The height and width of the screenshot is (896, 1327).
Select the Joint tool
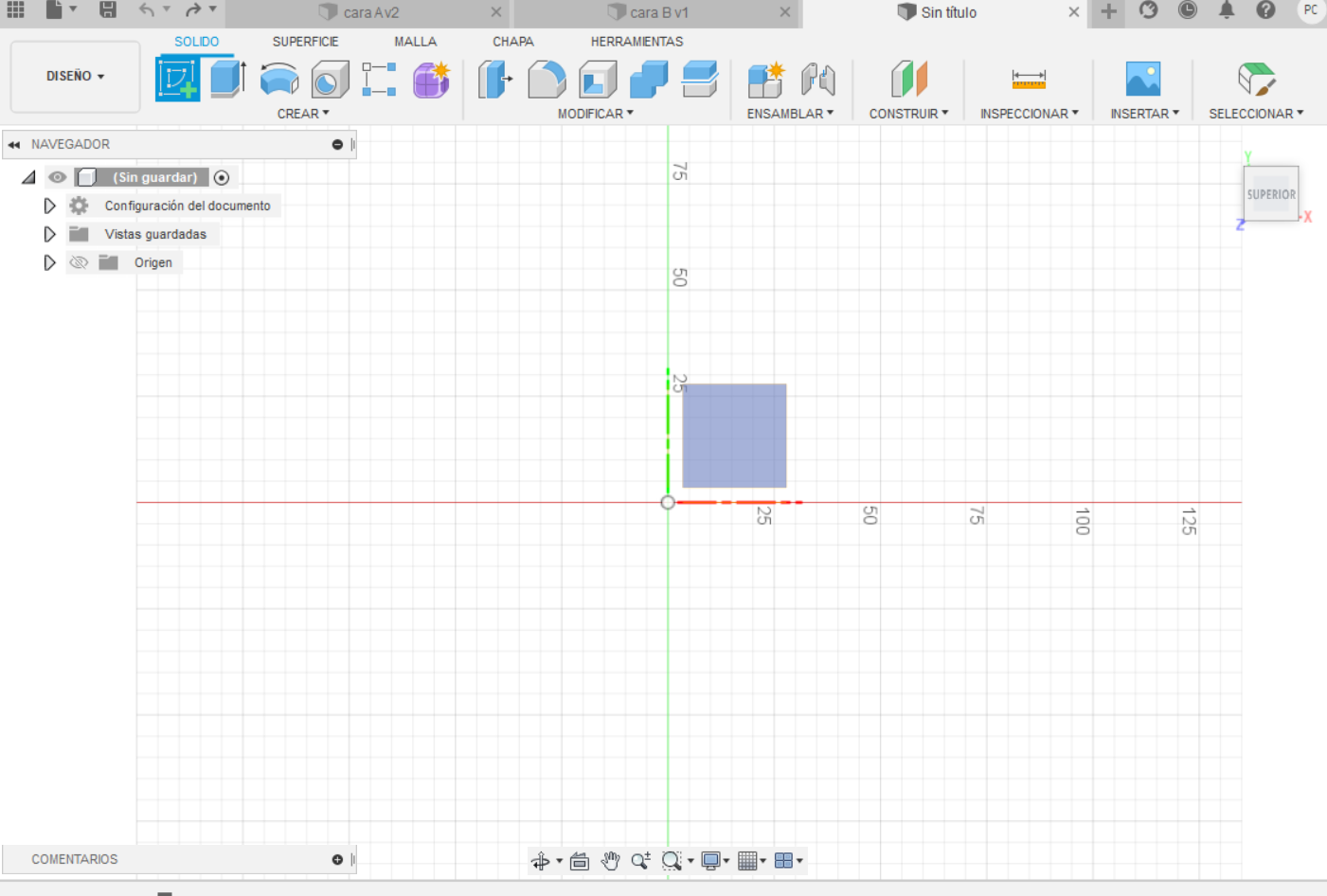point(817,80)
